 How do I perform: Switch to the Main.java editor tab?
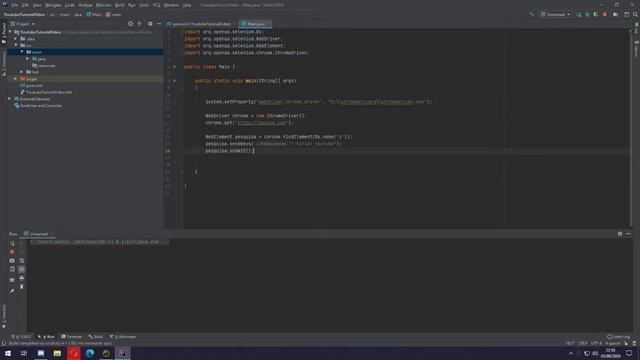pyautogui.click(x=255, y=24)
